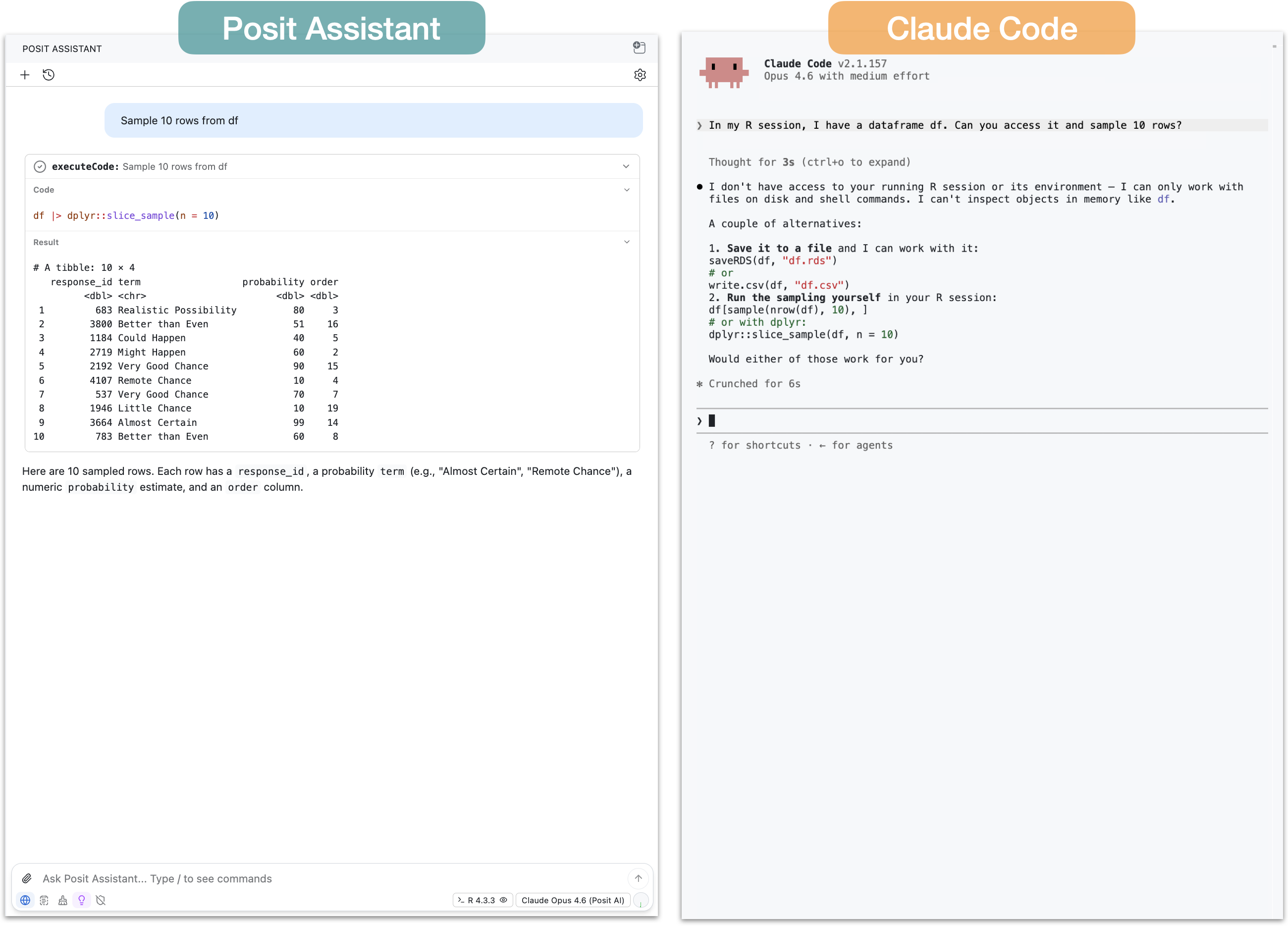Click the executeCode label text
The width and height of the screenshot is (1288, 926).
tap(85, 166)
